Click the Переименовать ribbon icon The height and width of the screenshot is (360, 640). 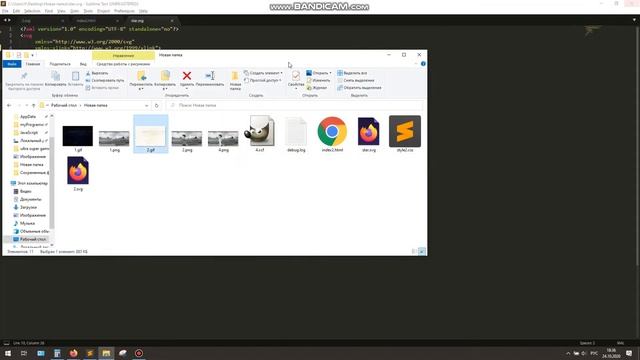click(x=210, y=76)
